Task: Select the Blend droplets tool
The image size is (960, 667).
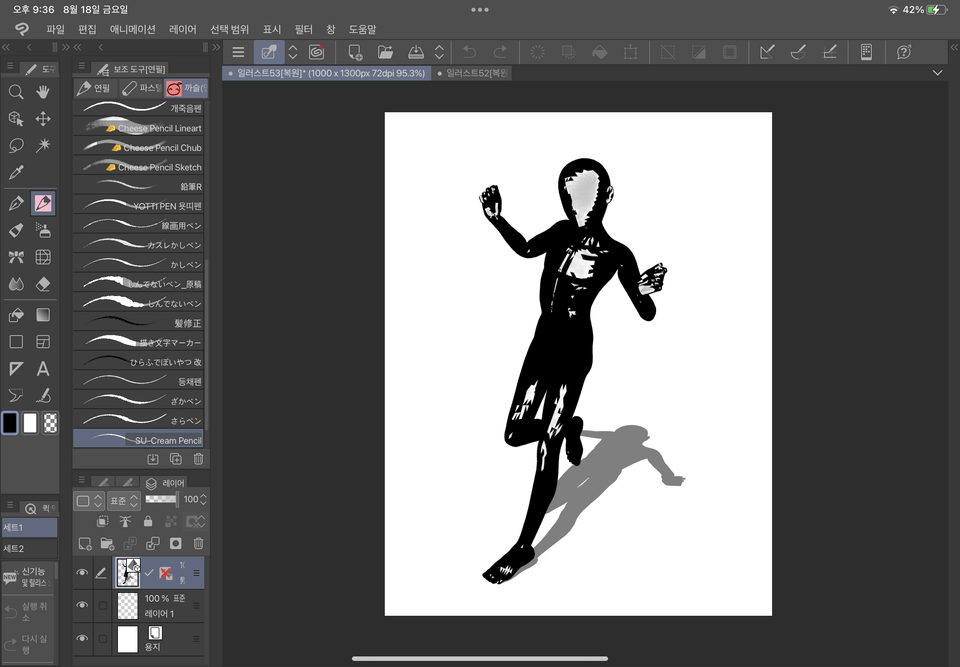Action: tap(16, 284)
